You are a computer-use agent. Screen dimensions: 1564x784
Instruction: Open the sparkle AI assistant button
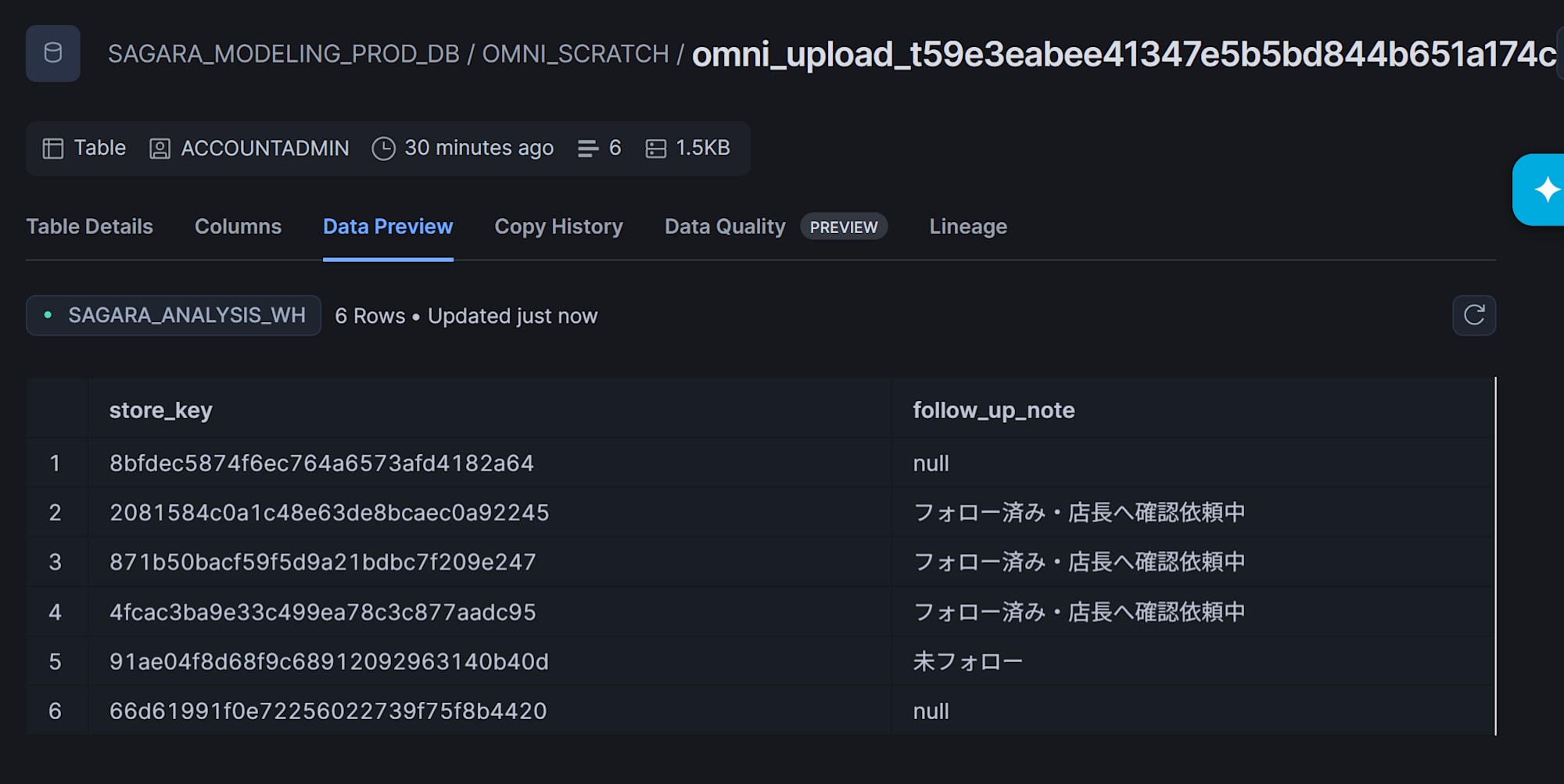pyautogui.click(x=1541, y=190)
